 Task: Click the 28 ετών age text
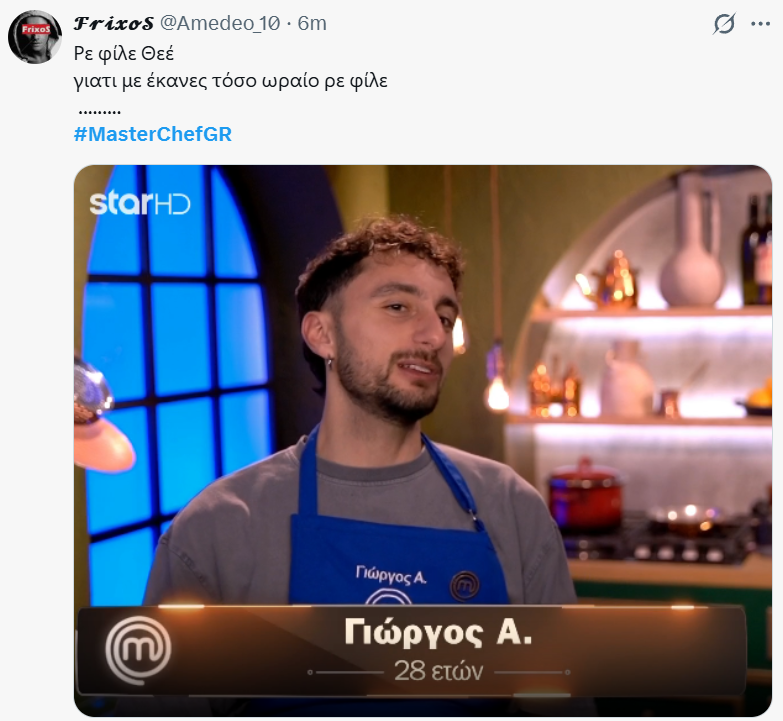[438, 672]
